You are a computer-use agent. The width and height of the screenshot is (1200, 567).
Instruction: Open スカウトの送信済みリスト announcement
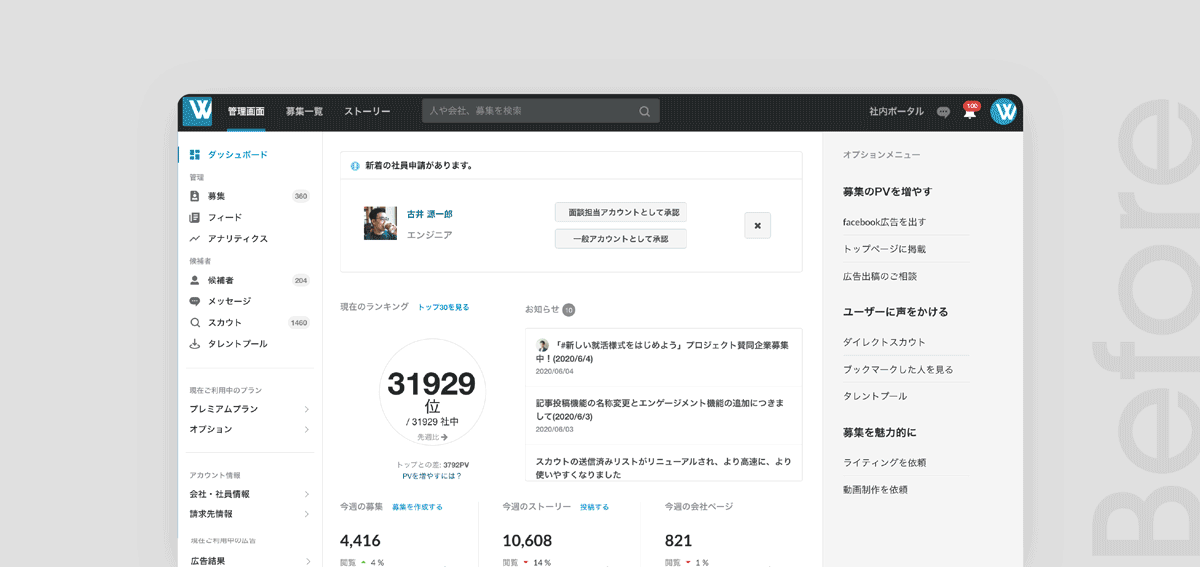click(x=664, y=467)
